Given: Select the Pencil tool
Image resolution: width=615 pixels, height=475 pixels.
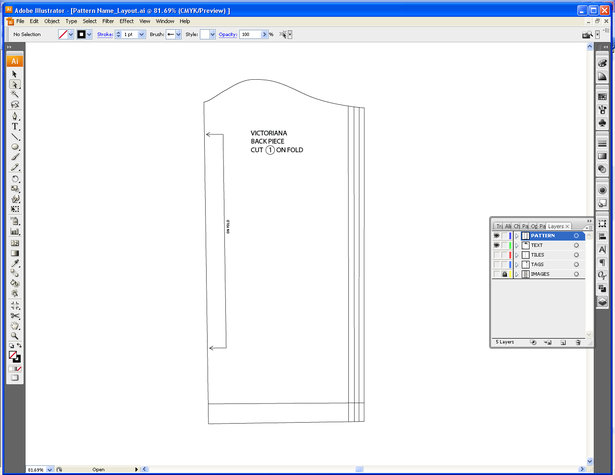Looking at the screenshot, I should point(15,167).
